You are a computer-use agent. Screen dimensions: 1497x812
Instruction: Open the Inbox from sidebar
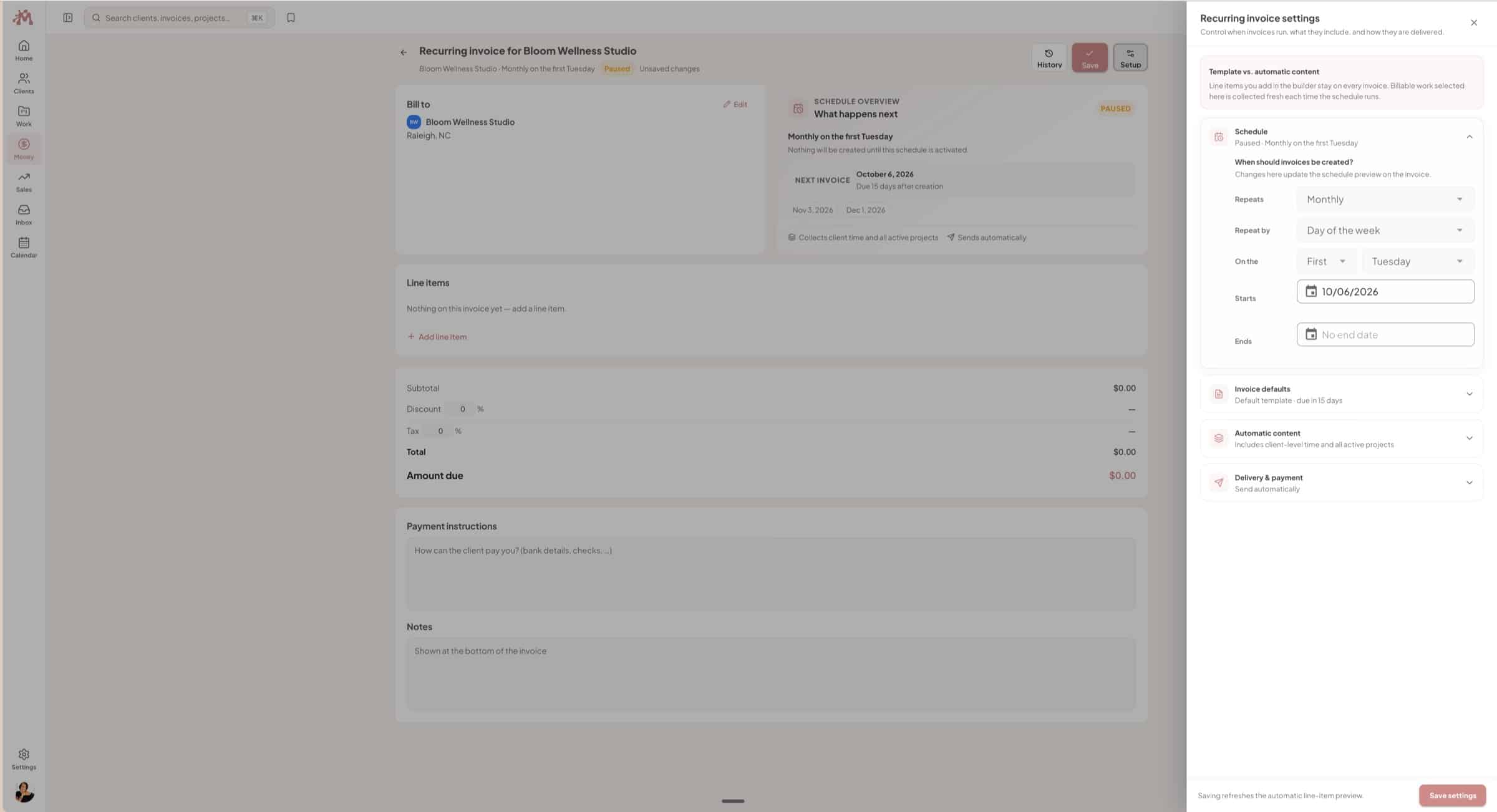point(24,215)
